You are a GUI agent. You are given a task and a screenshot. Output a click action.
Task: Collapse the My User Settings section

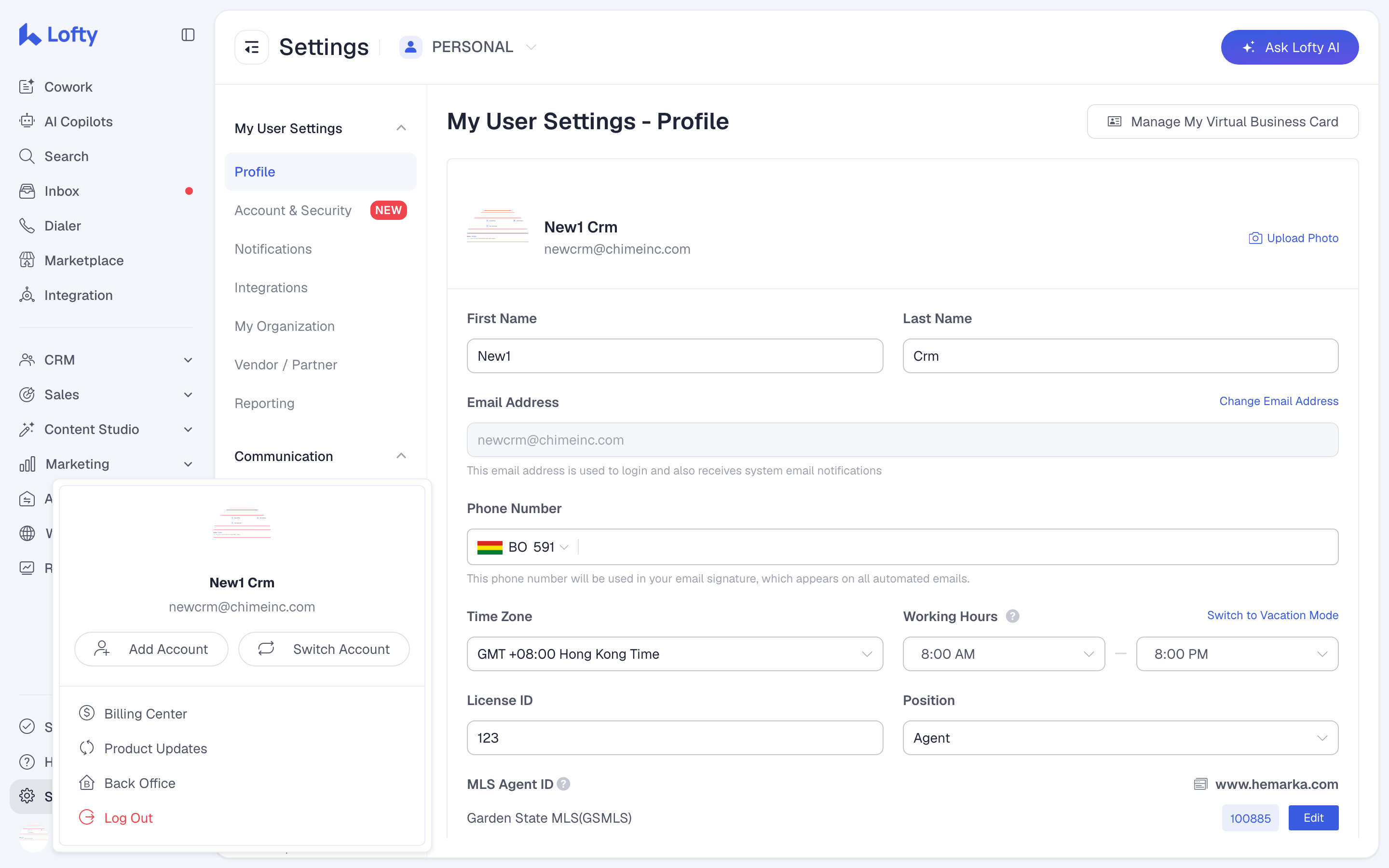(401, 128)
